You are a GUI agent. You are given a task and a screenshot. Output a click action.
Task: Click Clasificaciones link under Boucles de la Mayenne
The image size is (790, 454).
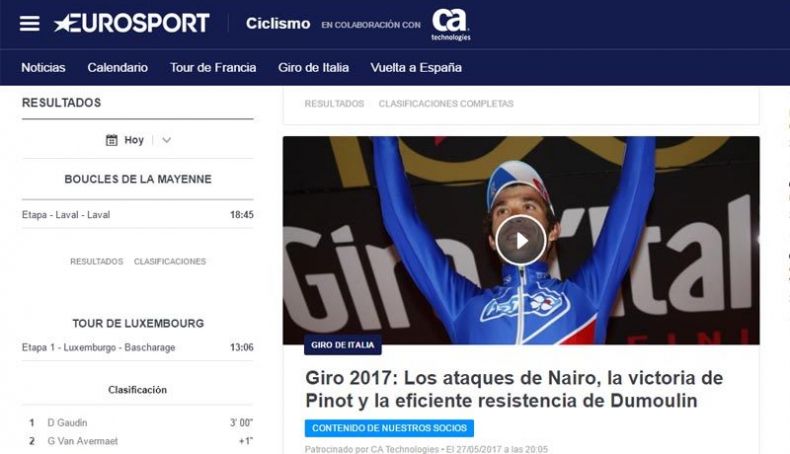pyautogui.click(x=170, y=262)
